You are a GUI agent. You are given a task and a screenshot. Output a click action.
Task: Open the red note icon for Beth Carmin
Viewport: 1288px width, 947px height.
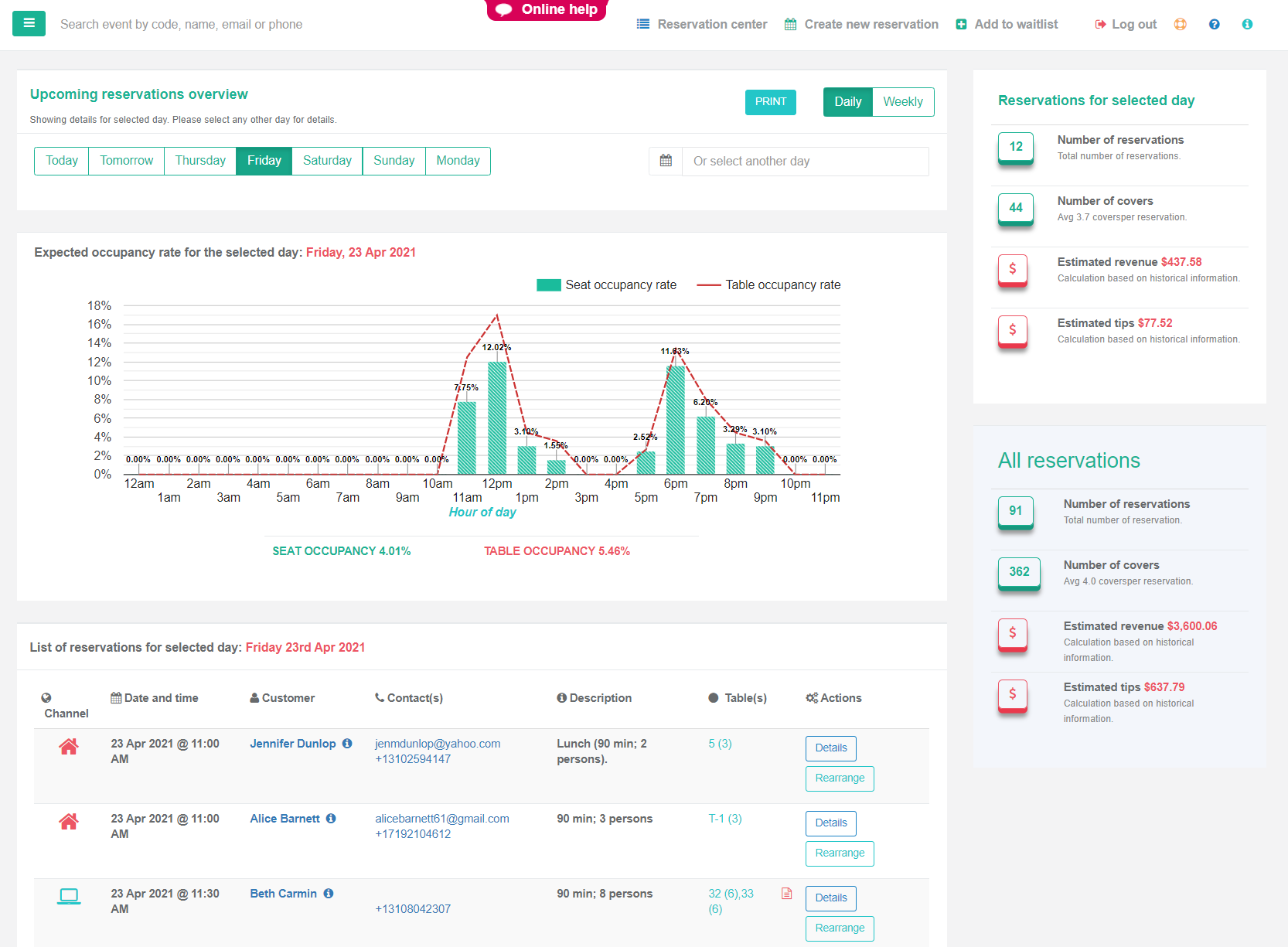coord(786,894)
